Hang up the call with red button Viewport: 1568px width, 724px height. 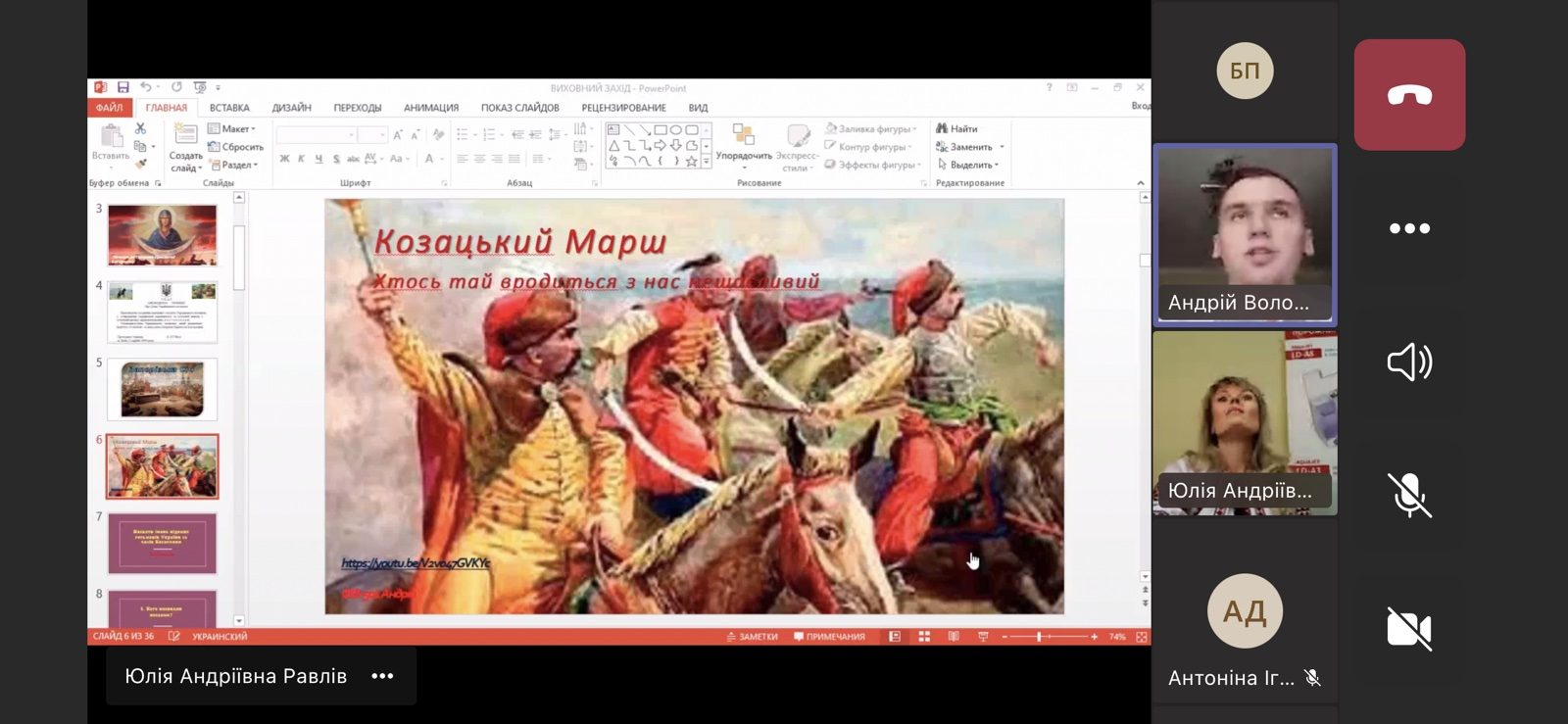1409,95
